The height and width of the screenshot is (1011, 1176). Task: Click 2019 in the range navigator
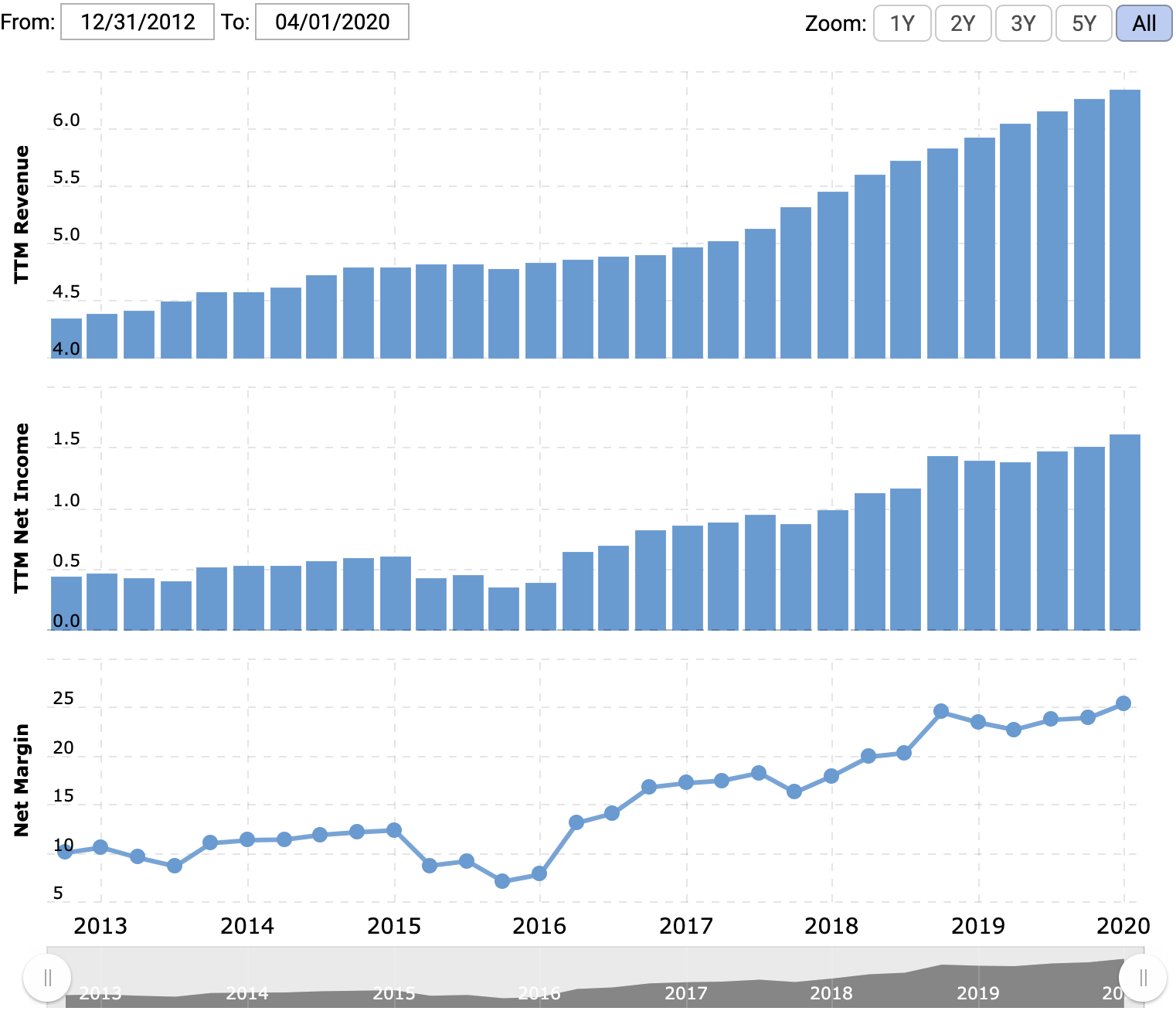click(x=978, y=993)
